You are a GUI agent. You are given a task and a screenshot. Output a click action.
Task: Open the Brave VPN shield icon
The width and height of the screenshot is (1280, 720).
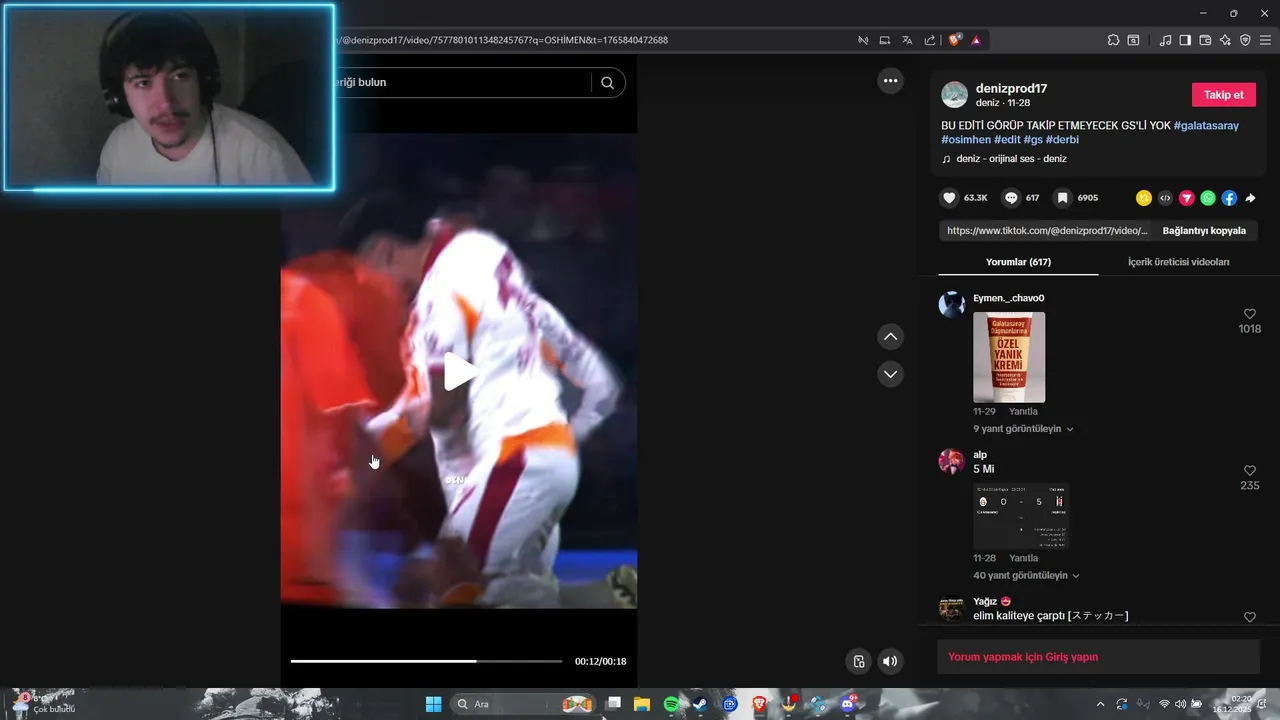click(1245, 40)
